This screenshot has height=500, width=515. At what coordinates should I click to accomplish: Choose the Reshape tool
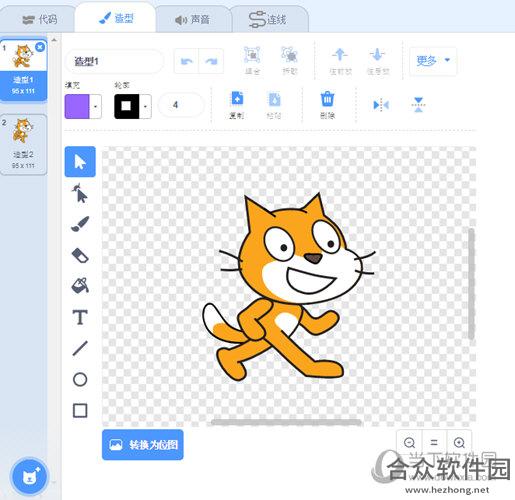pyautogui.click(x=80, y=193)
